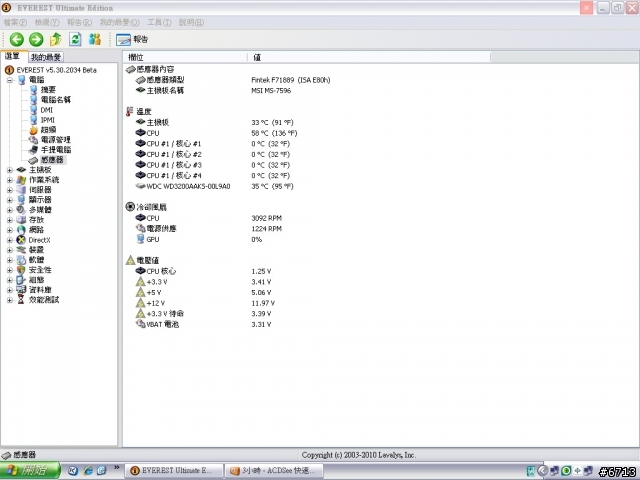The image size is (640, 480).
Task: Collapse the 電腦 tree node
Action: (x=10, y=80)
